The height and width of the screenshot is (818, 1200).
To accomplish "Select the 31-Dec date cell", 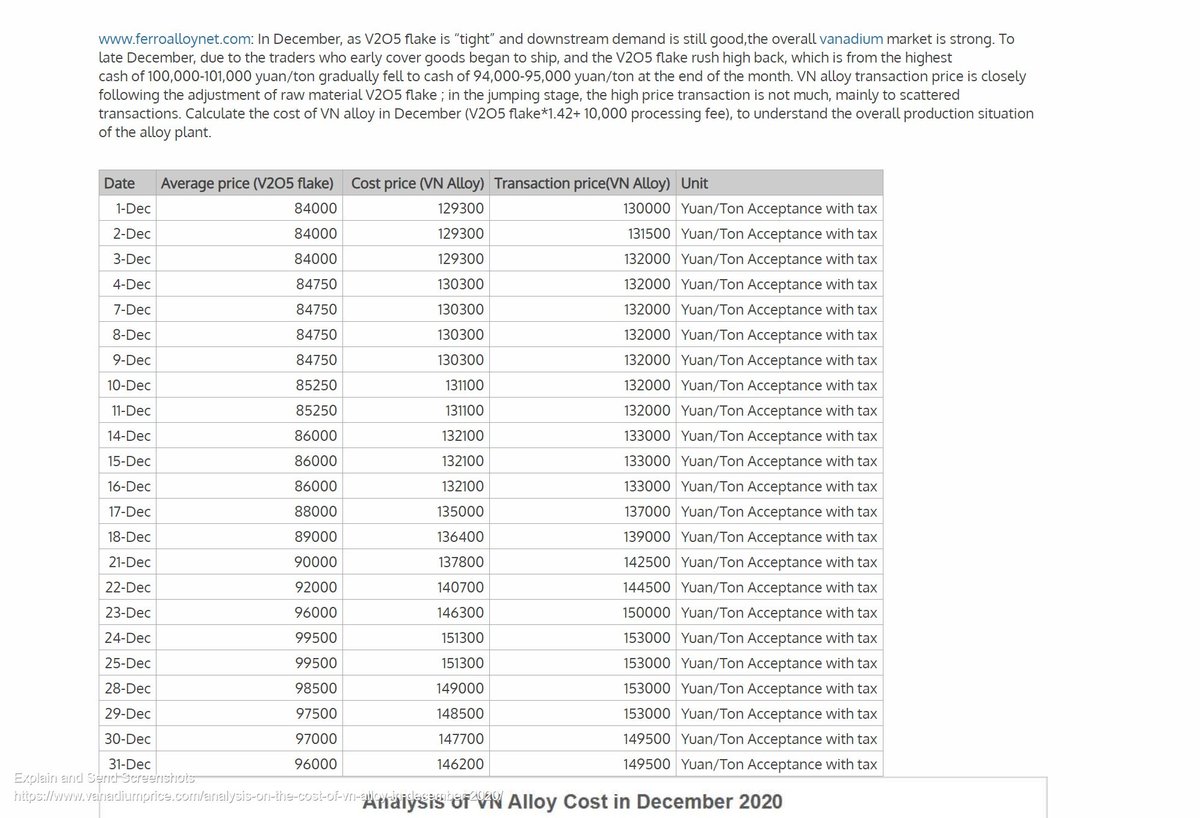I will 131,763.
